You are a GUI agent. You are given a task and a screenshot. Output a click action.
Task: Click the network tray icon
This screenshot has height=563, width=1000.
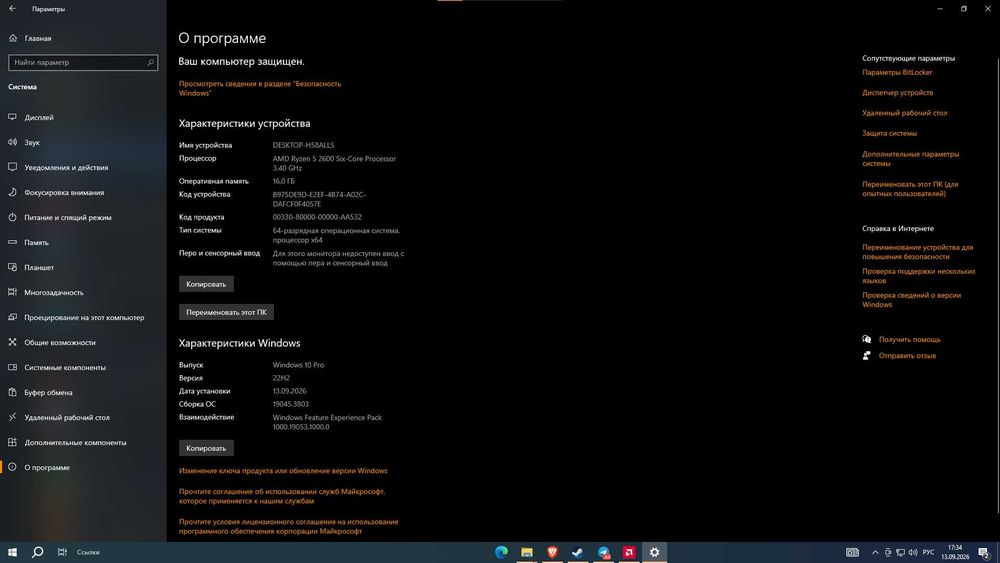(900, 552)
